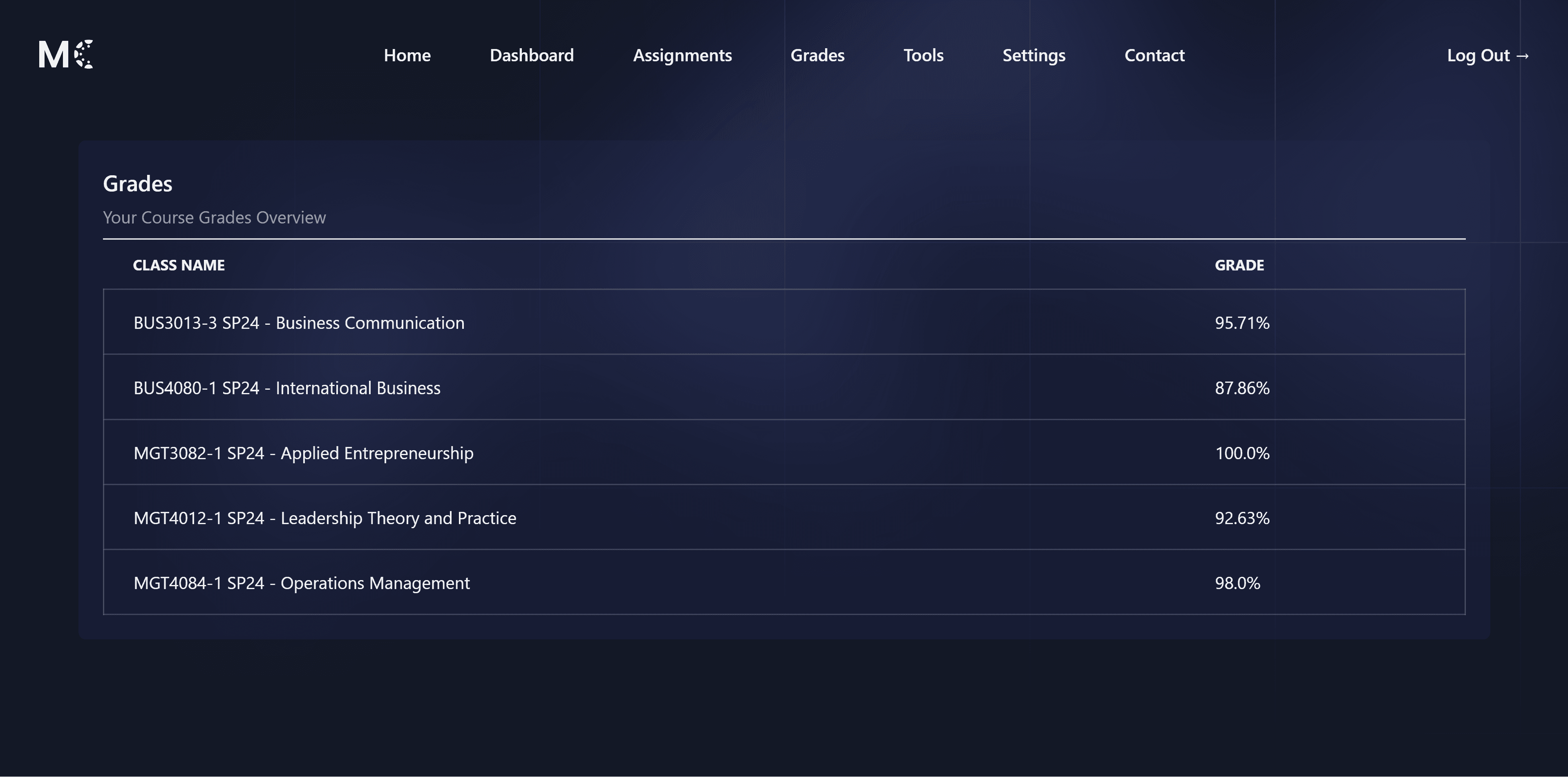This screenshot has height=777, width=1568.
Task: Go to the Dashboard page
Action: tap(531, 56)
